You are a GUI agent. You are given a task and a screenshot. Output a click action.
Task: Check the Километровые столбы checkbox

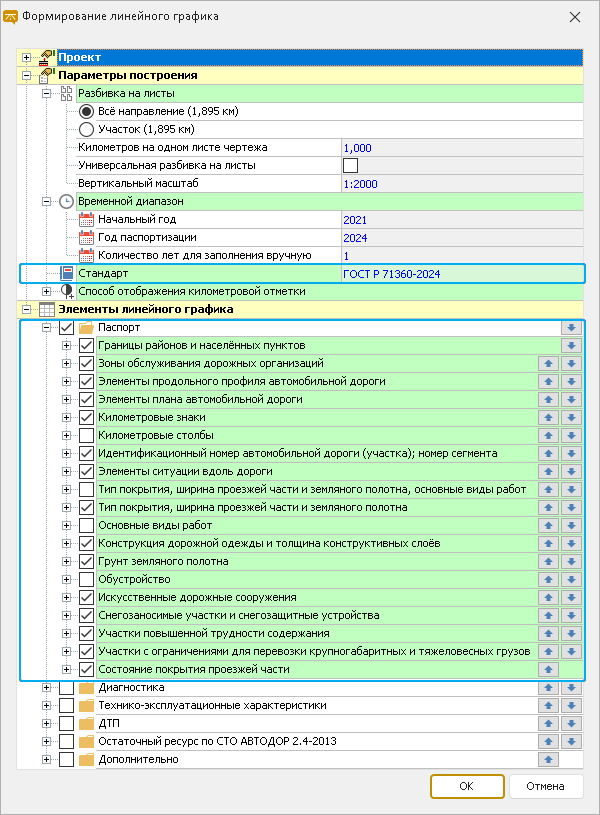pyautogui.click(x=86, y=436)
